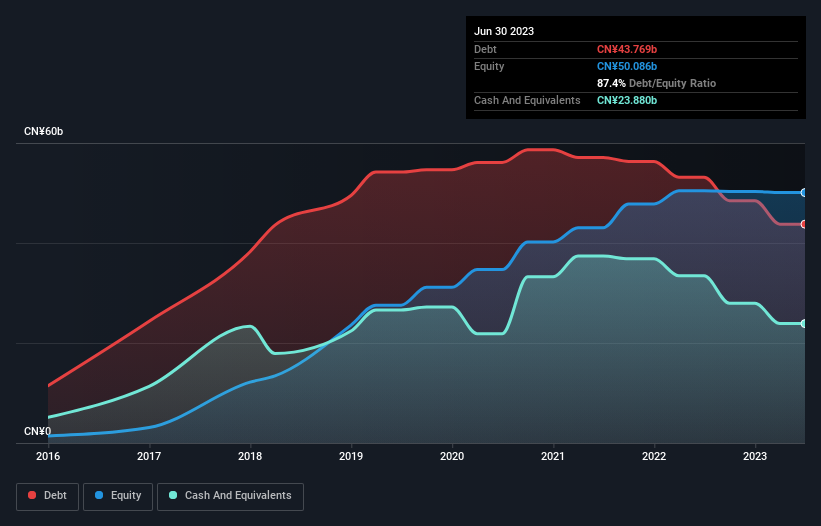Select the 2019 x-axis label
This screenshot has width=821, height=526.
pyautogui.click(x=351, y=456)
